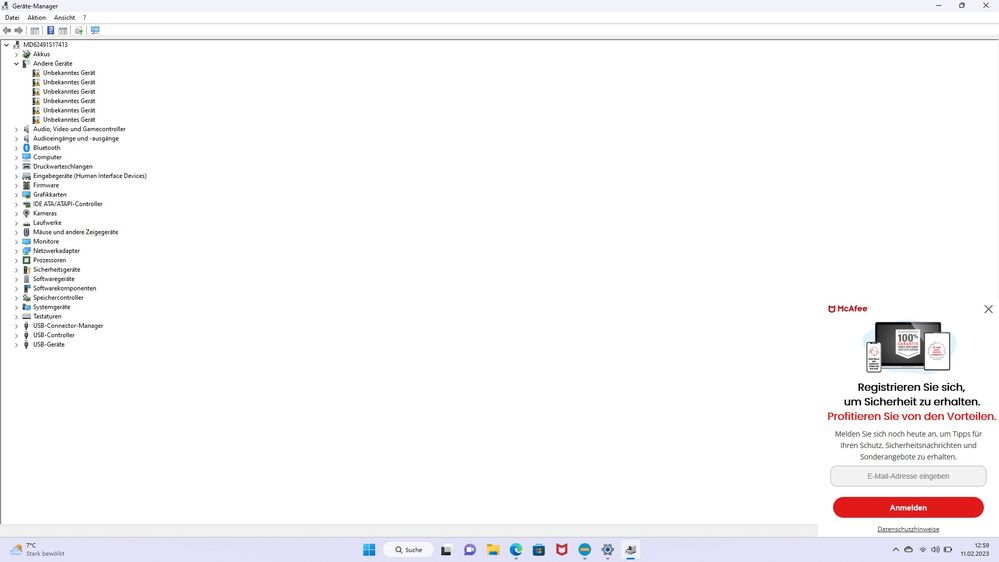Open the Aktion menu
Screen dimensions: 999x562
tap(36, 18)
